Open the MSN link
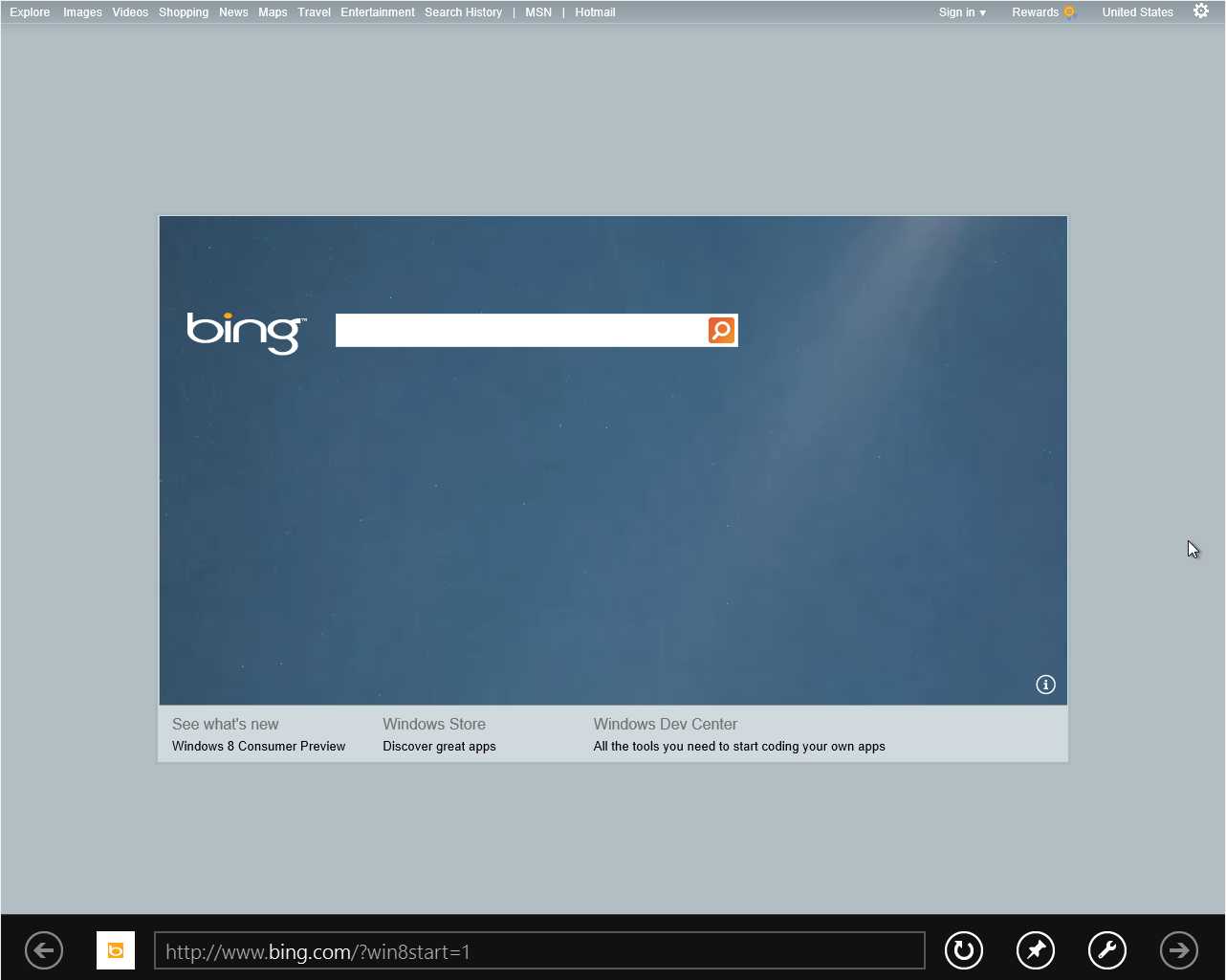The image size is (1226, 980). point(538,12)
